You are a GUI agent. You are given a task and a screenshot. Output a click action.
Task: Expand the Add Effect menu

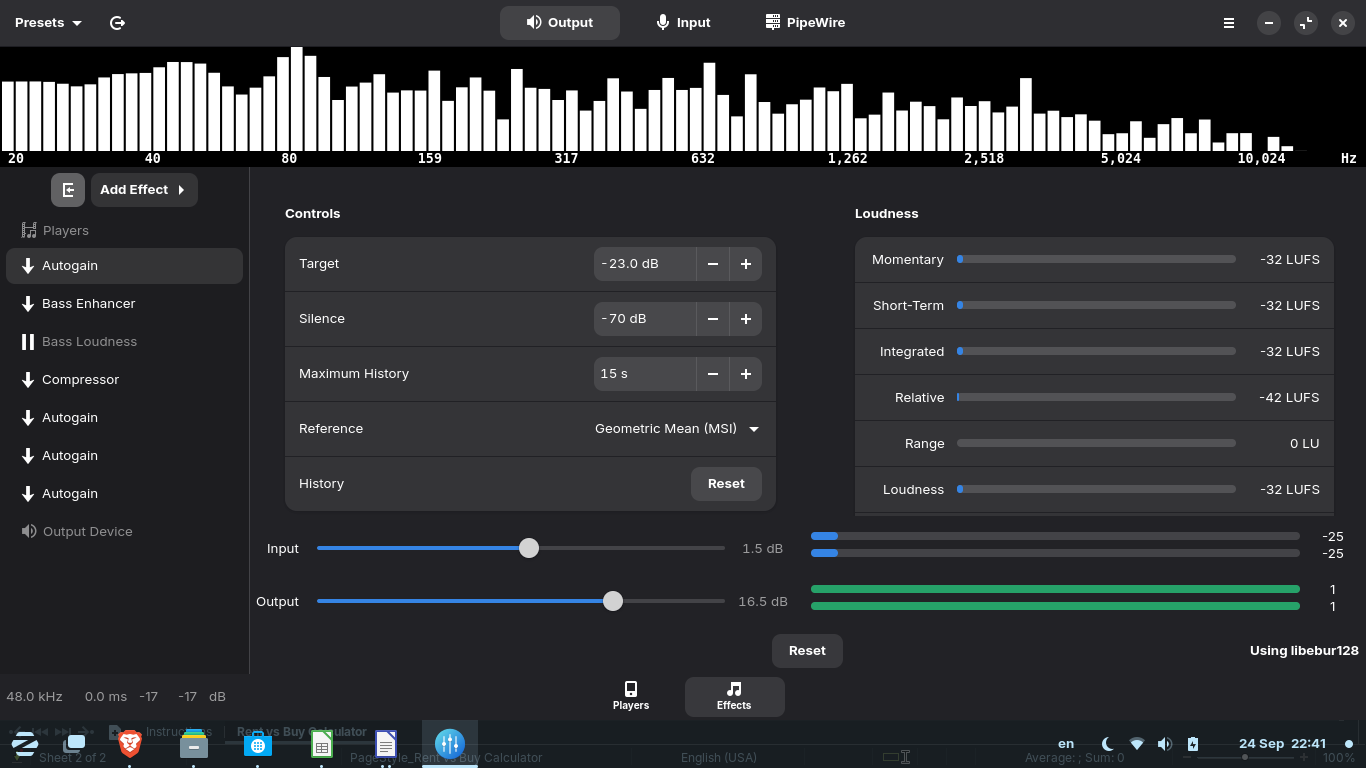coord(143,190)
